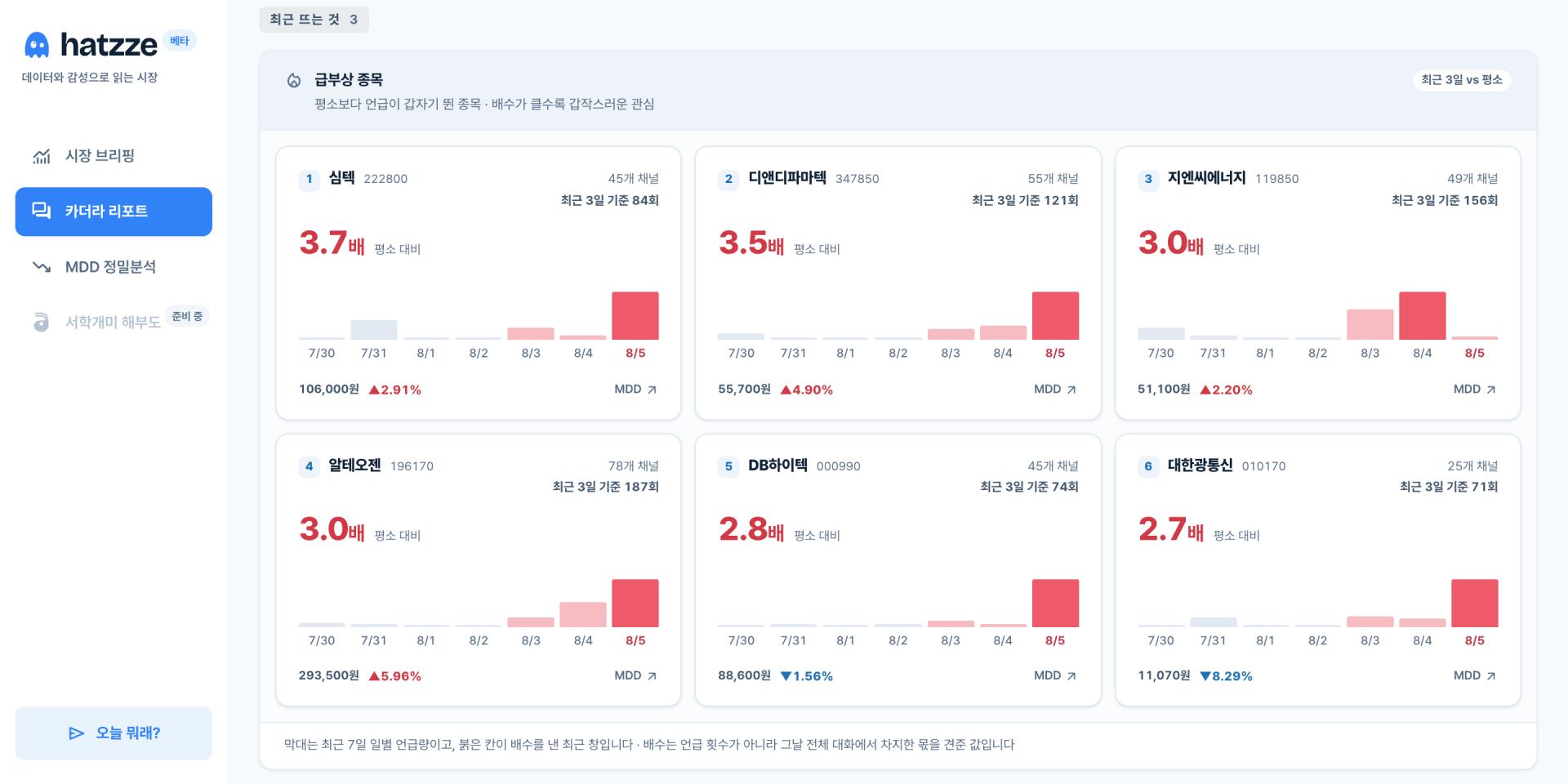The width and height of the screenshot is (1568, 784).
Task: Click stock code 222800
Action: [x=385, y=179]
